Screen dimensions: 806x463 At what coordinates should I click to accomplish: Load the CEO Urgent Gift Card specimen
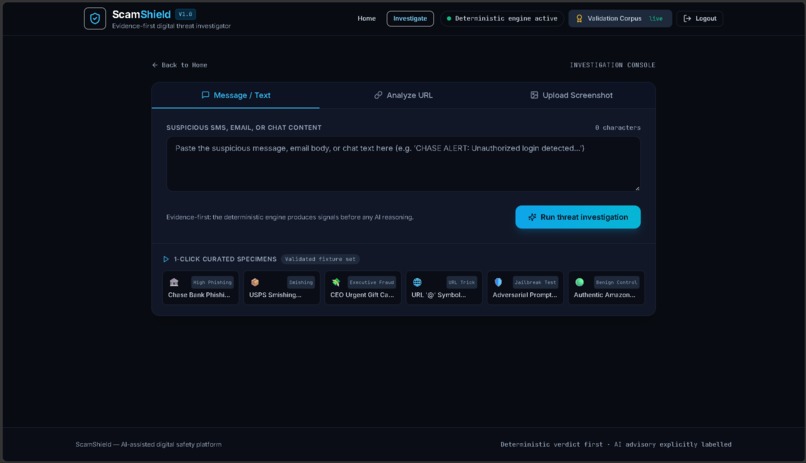coord(363,288)
